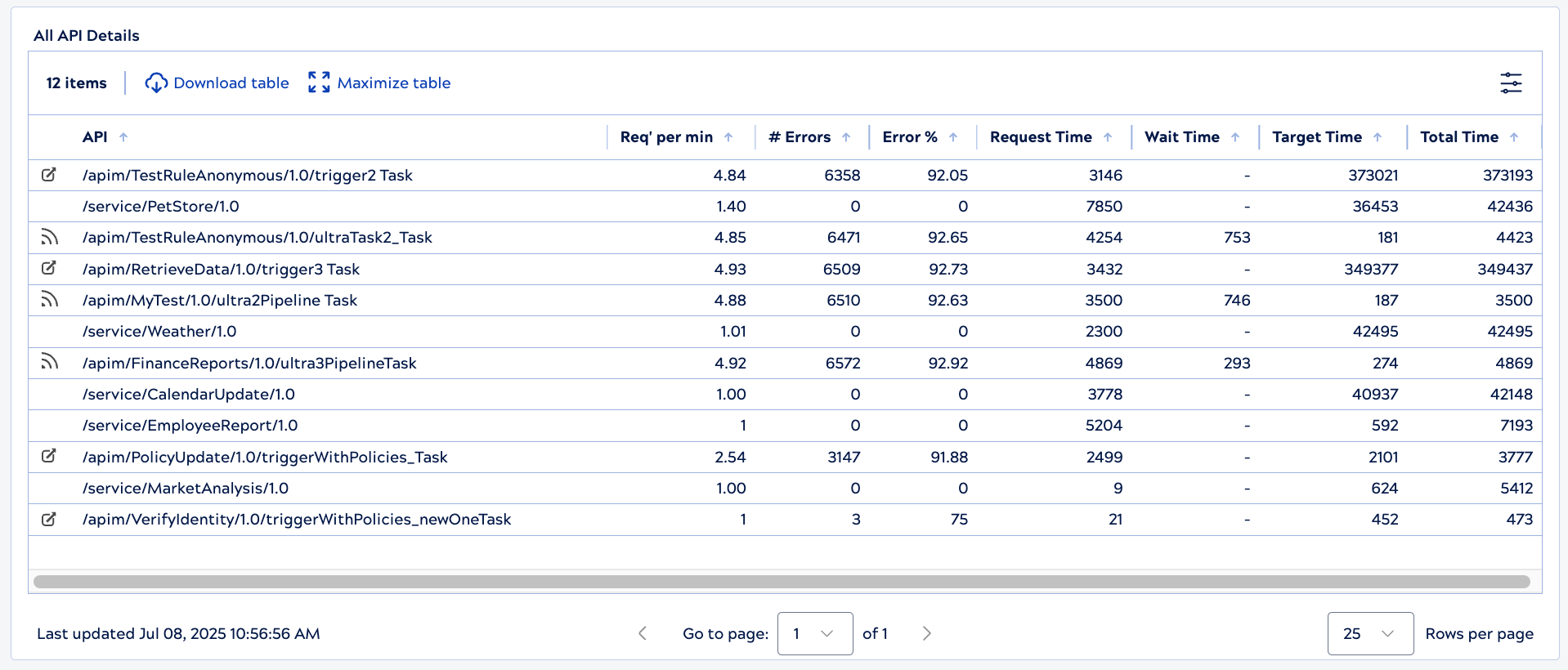Click edit icon for PolicyUpdate triggerWithPolicies_Task row
Viewport: 1568px width, 670px height.
(x=49, y=456)
